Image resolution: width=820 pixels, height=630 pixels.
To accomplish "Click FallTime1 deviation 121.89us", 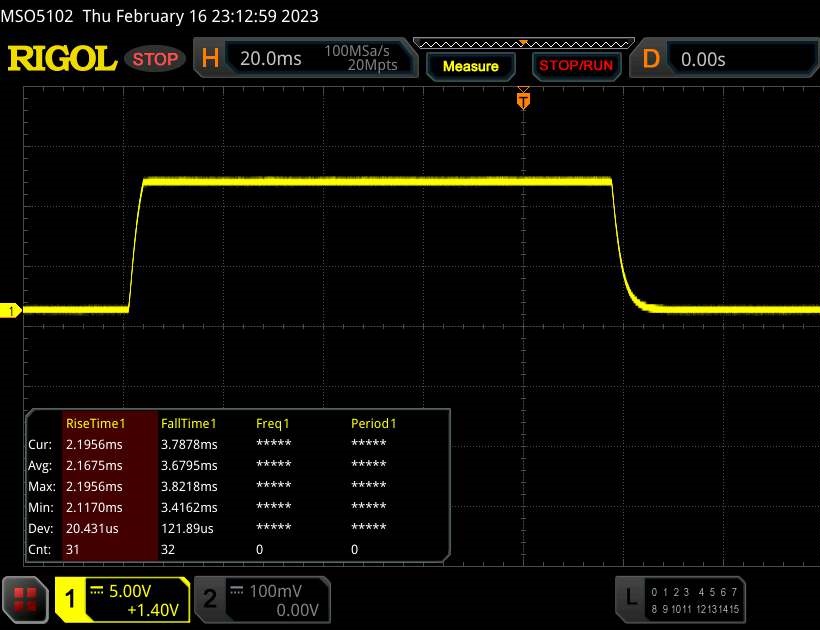I will (x=187, y=529).
